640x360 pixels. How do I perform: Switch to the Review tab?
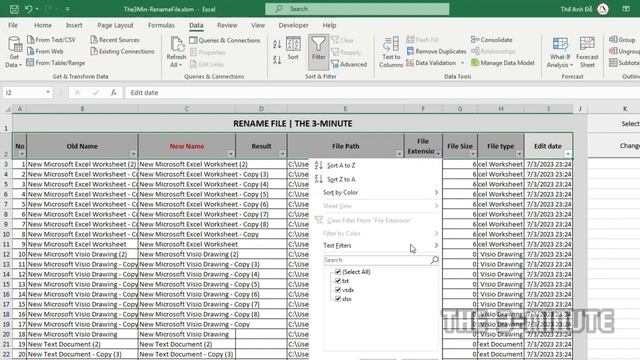(x=227, y=25)
